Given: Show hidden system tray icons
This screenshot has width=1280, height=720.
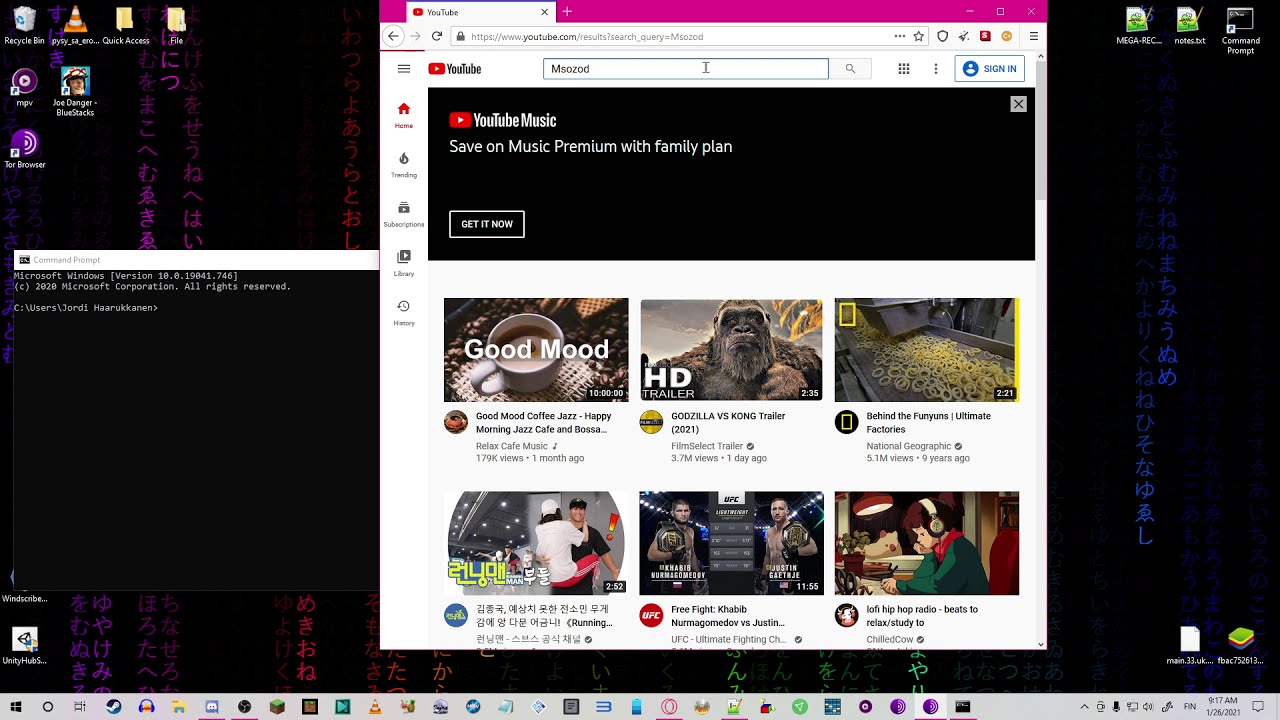Looking at the screenshot, I should [1085, 707].
